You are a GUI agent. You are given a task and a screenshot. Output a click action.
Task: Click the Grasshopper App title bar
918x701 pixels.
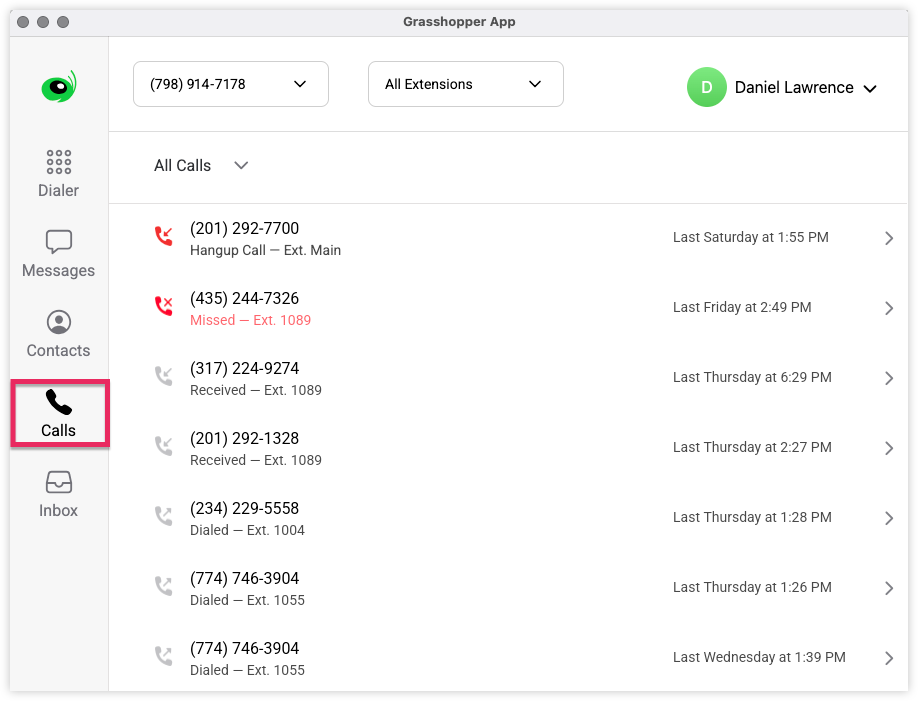coord(459,21)
